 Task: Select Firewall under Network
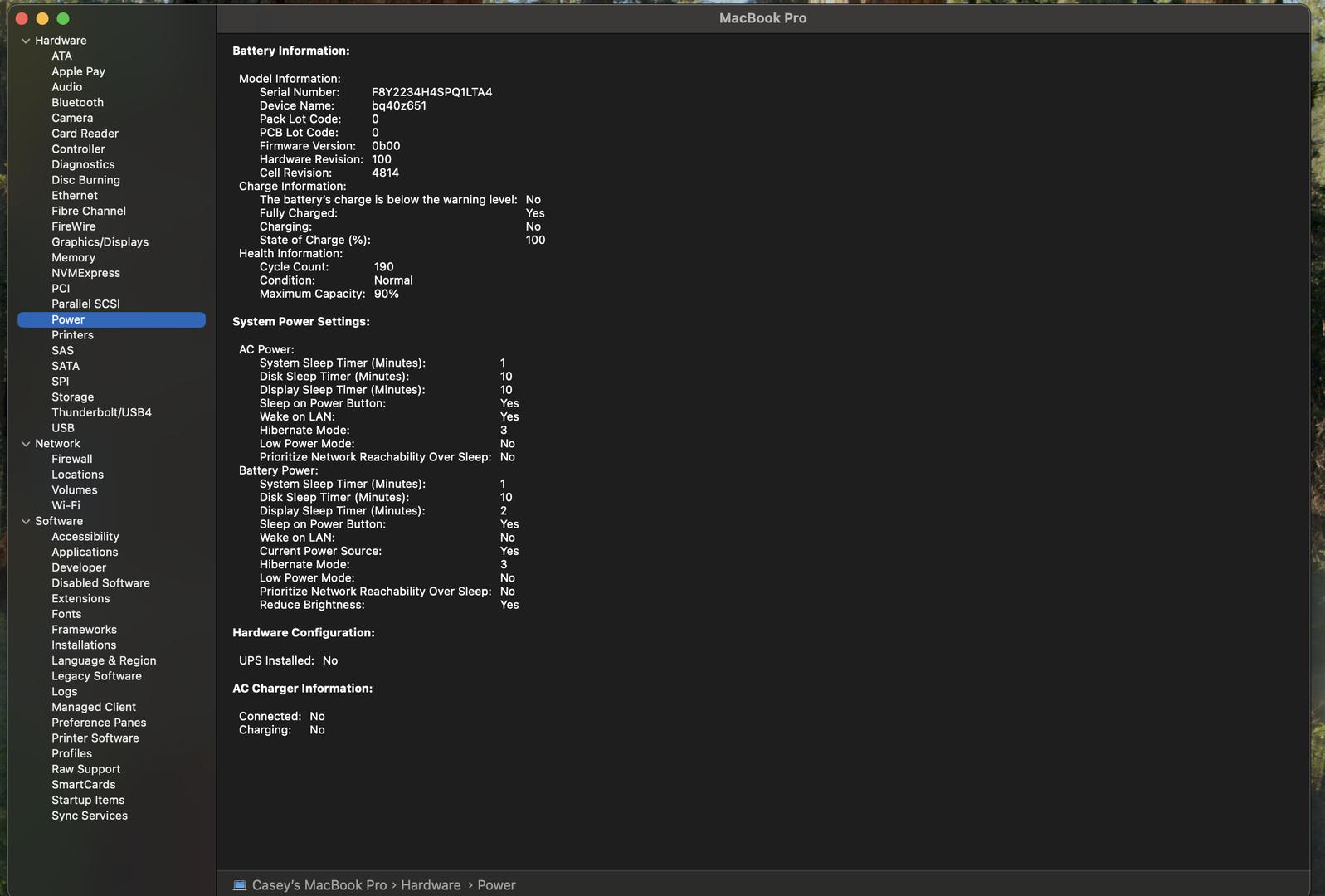point(71,460)
